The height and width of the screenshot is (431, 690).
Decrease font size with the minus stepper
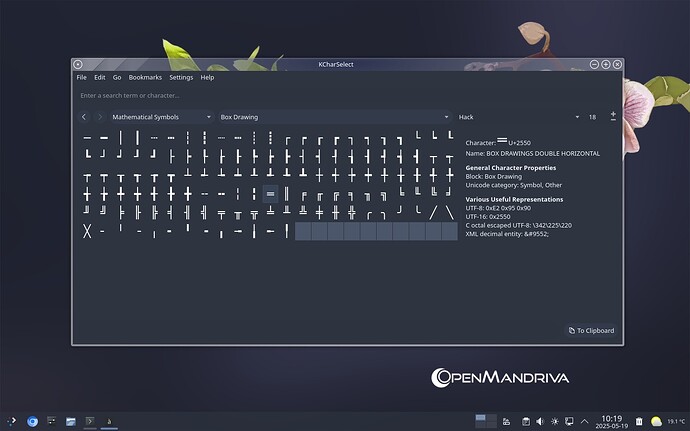click(x=613, y=120)
